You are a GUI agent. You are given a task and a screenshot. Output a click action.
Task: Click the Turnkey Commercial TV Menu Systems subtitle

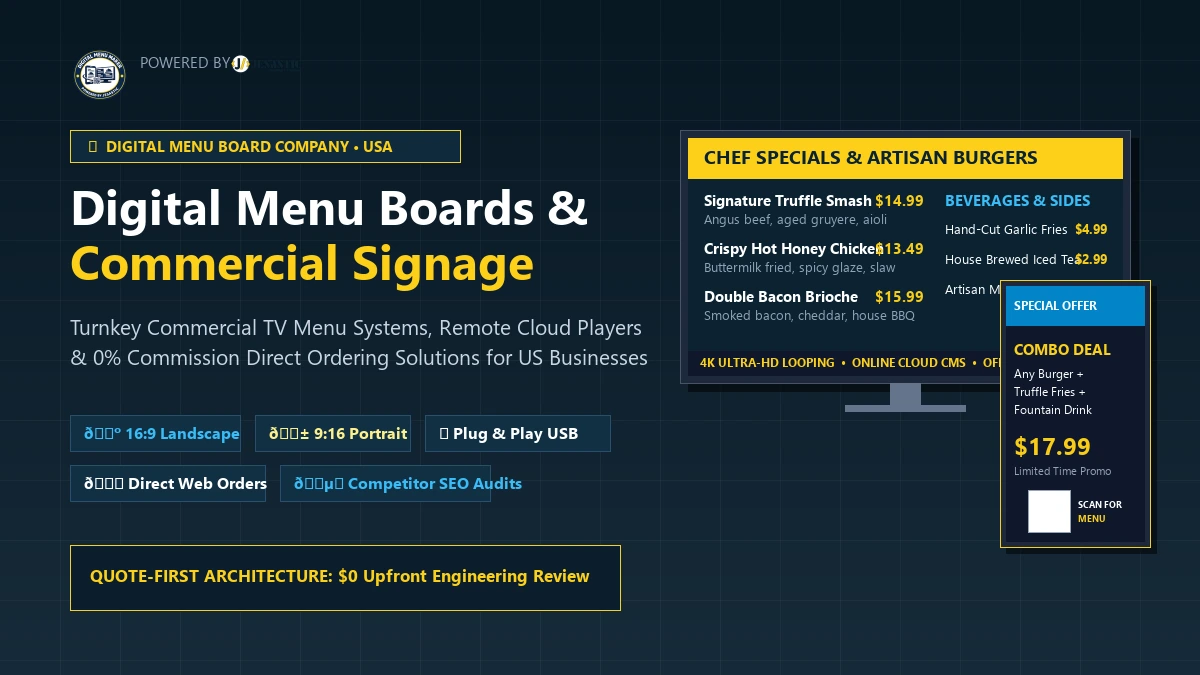(359, 342)
